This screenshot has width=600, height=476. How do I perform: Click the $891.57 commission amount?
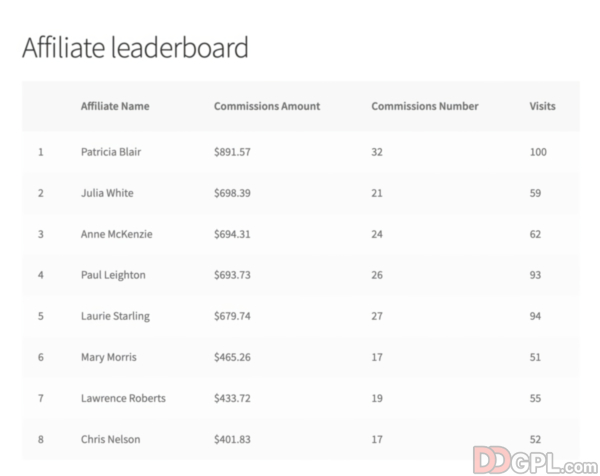pyautogui.click(x=235, y=152)
